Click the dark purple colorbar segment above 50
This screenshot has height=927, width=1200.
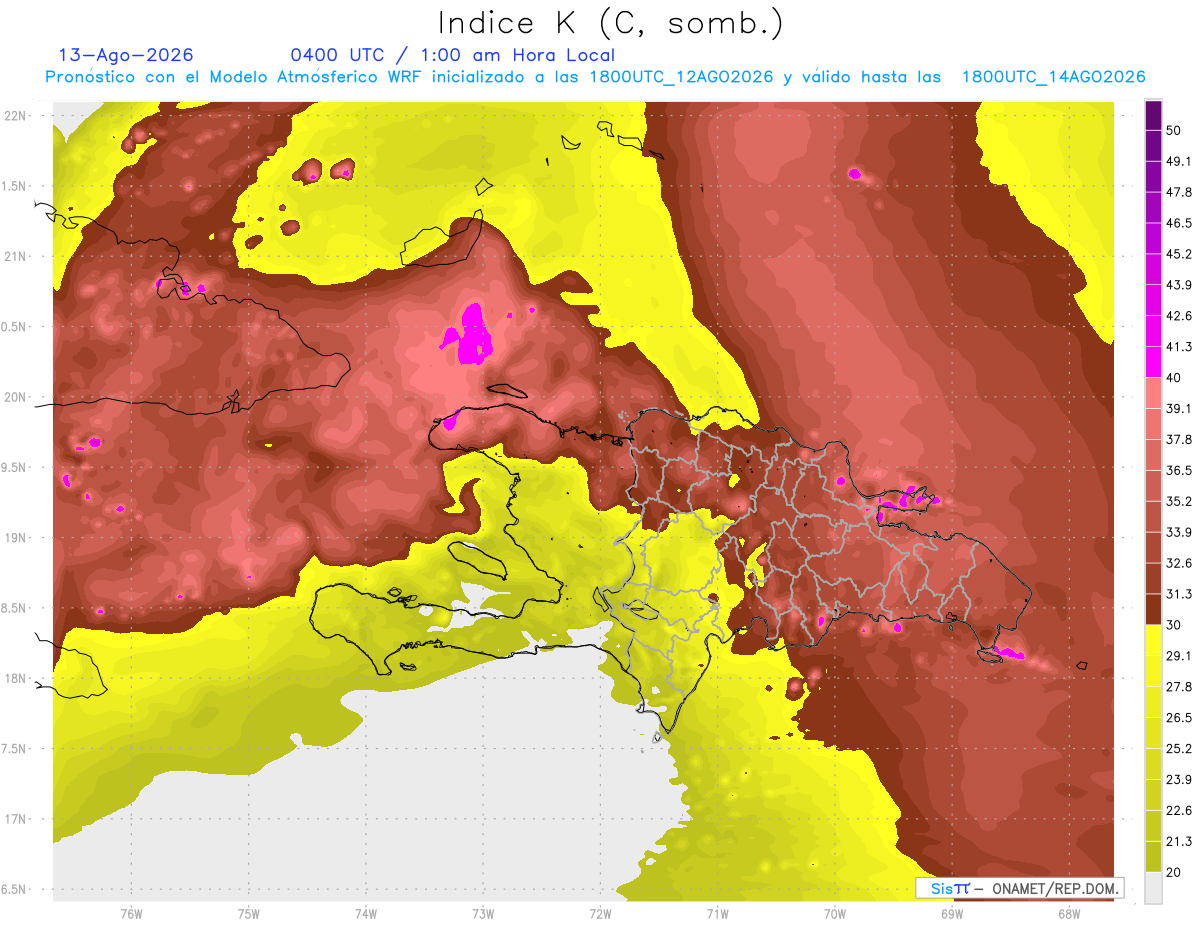pyautogui.click(x=1153, y=116)
